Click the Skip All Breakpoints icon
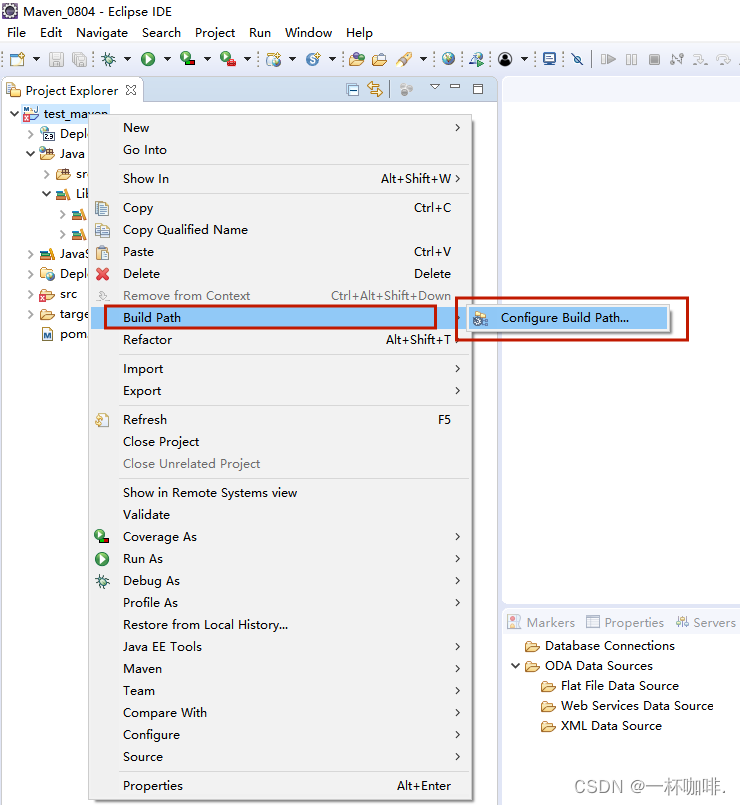Screen dimensions: 740x805 [577, 60]
